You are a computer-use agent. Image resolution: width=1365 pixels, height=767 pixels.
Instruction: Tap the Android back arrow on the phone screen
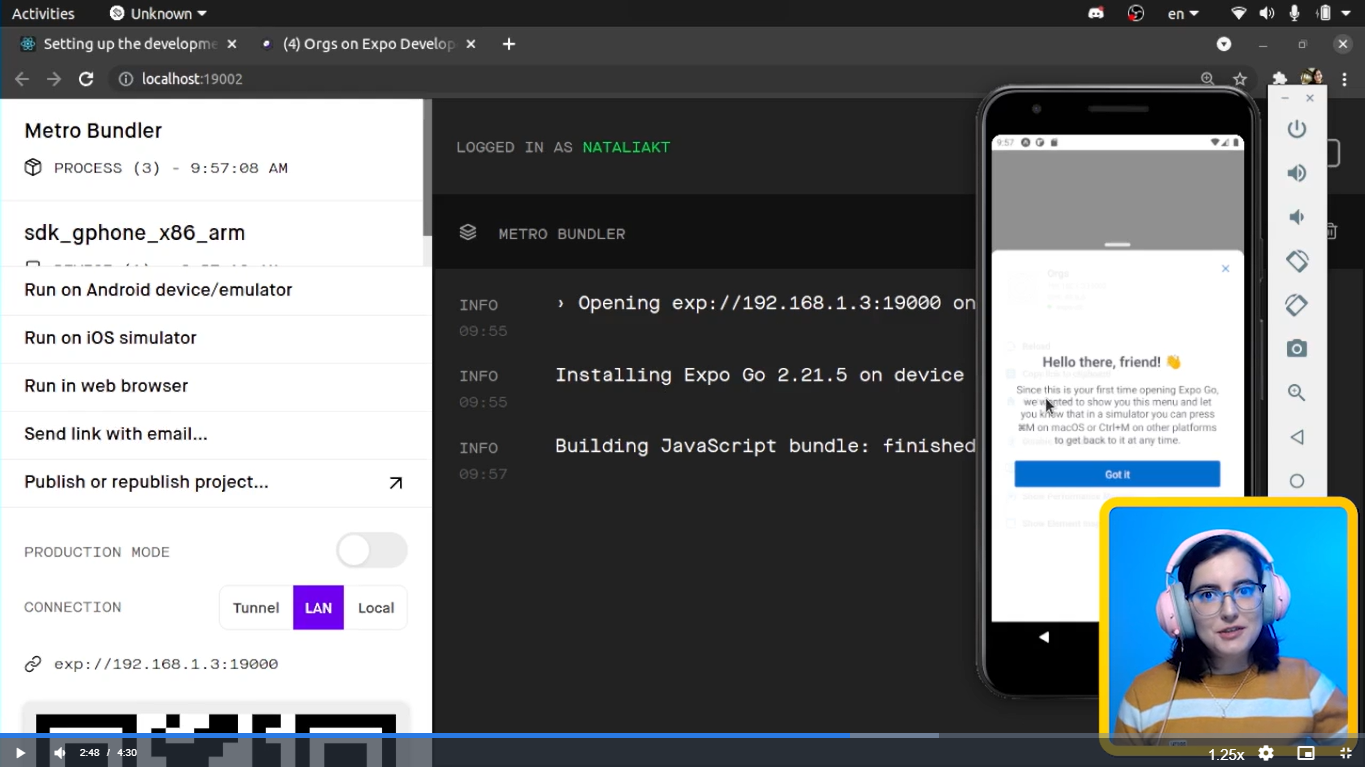[1044, 637]
